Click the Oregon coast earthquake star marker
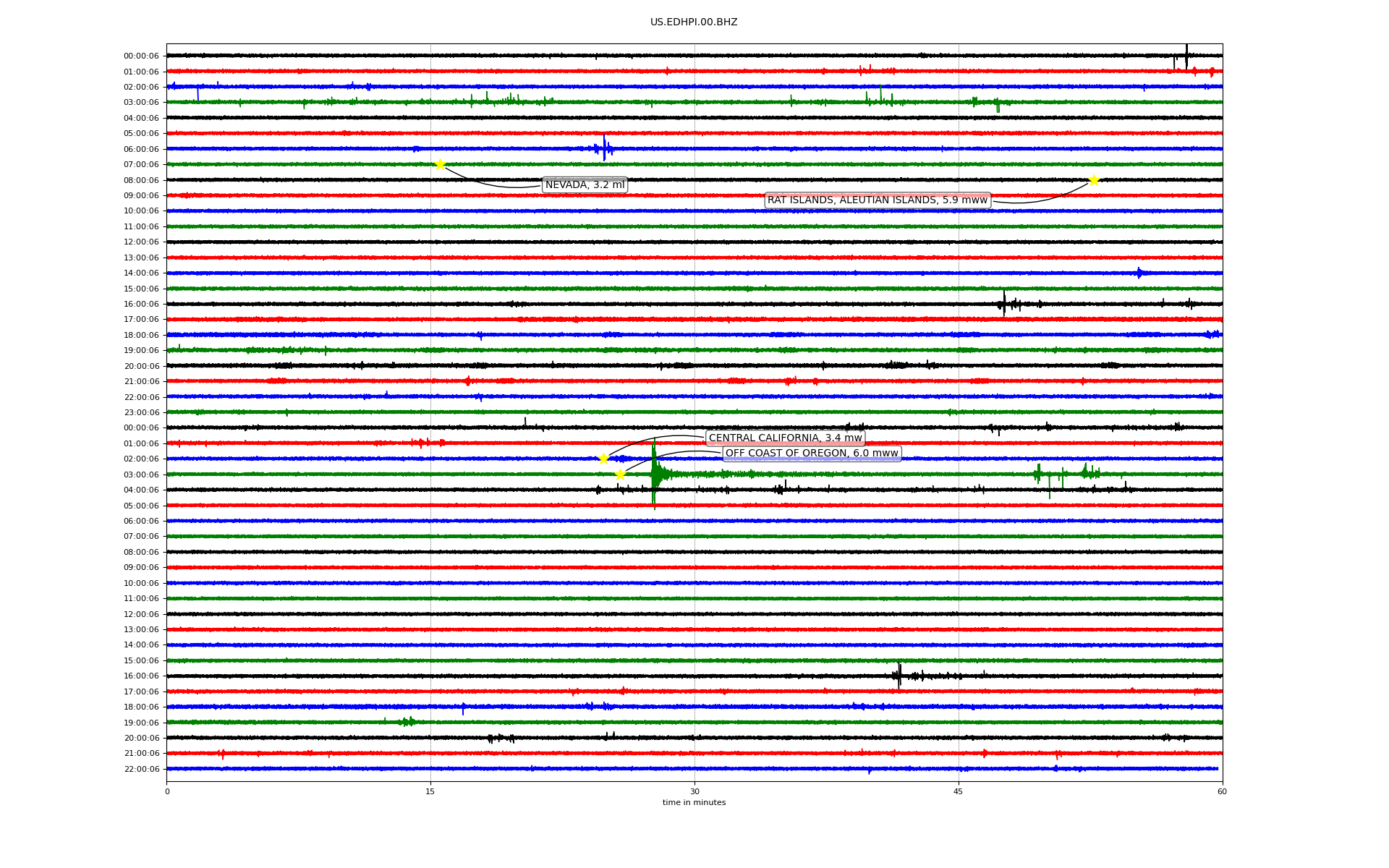 [620, 475]
